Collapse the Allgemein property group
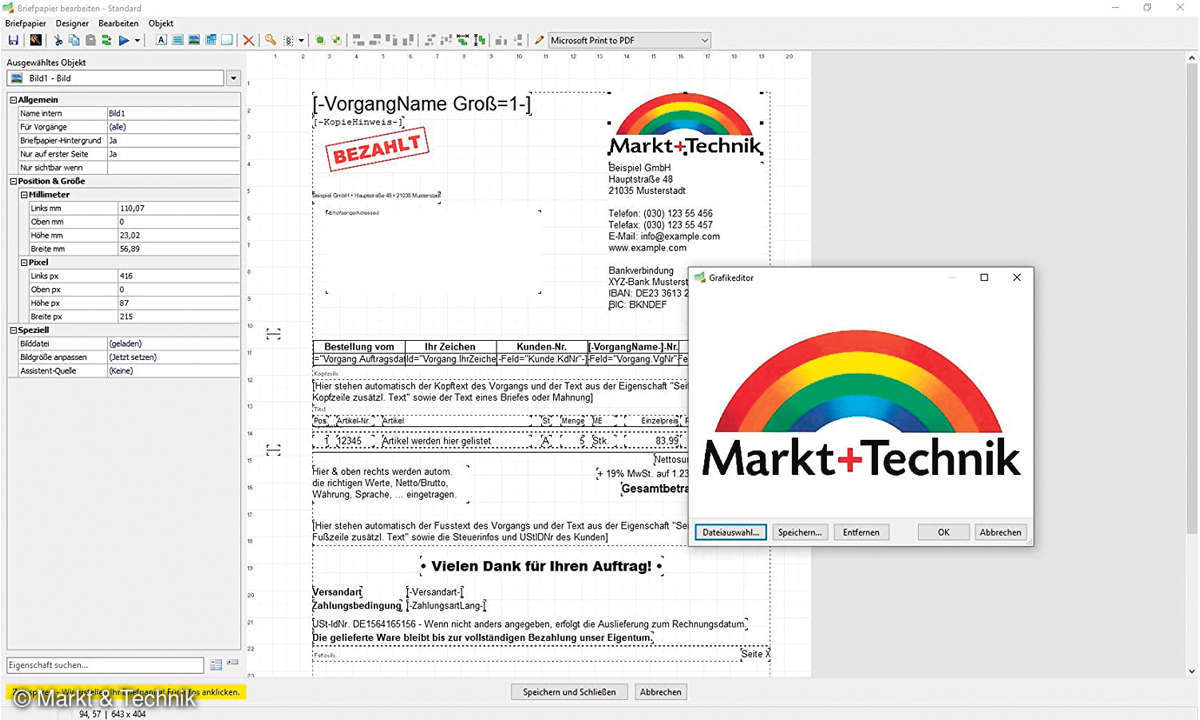Image resolution: width=1200 pixels, height=720 pixels. point(13,100)
